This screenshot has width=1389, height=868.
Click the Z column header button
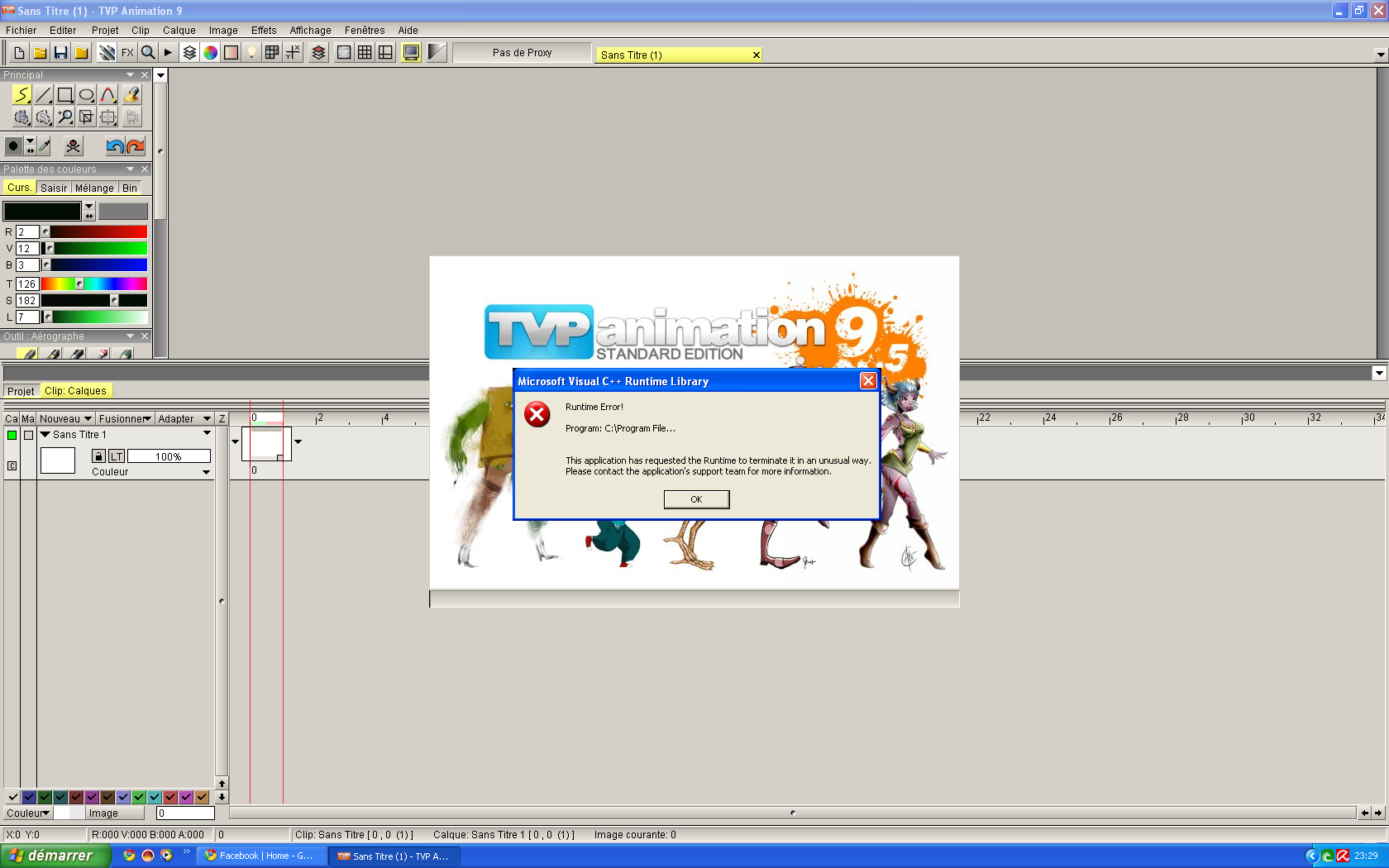(222, 419)
